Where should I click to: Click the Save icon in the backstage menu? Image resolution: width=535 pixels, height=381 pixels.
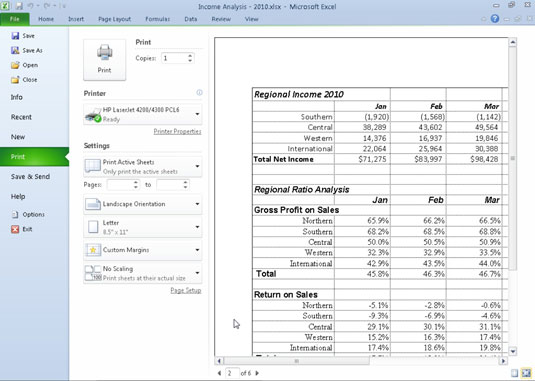coord(15,35)
